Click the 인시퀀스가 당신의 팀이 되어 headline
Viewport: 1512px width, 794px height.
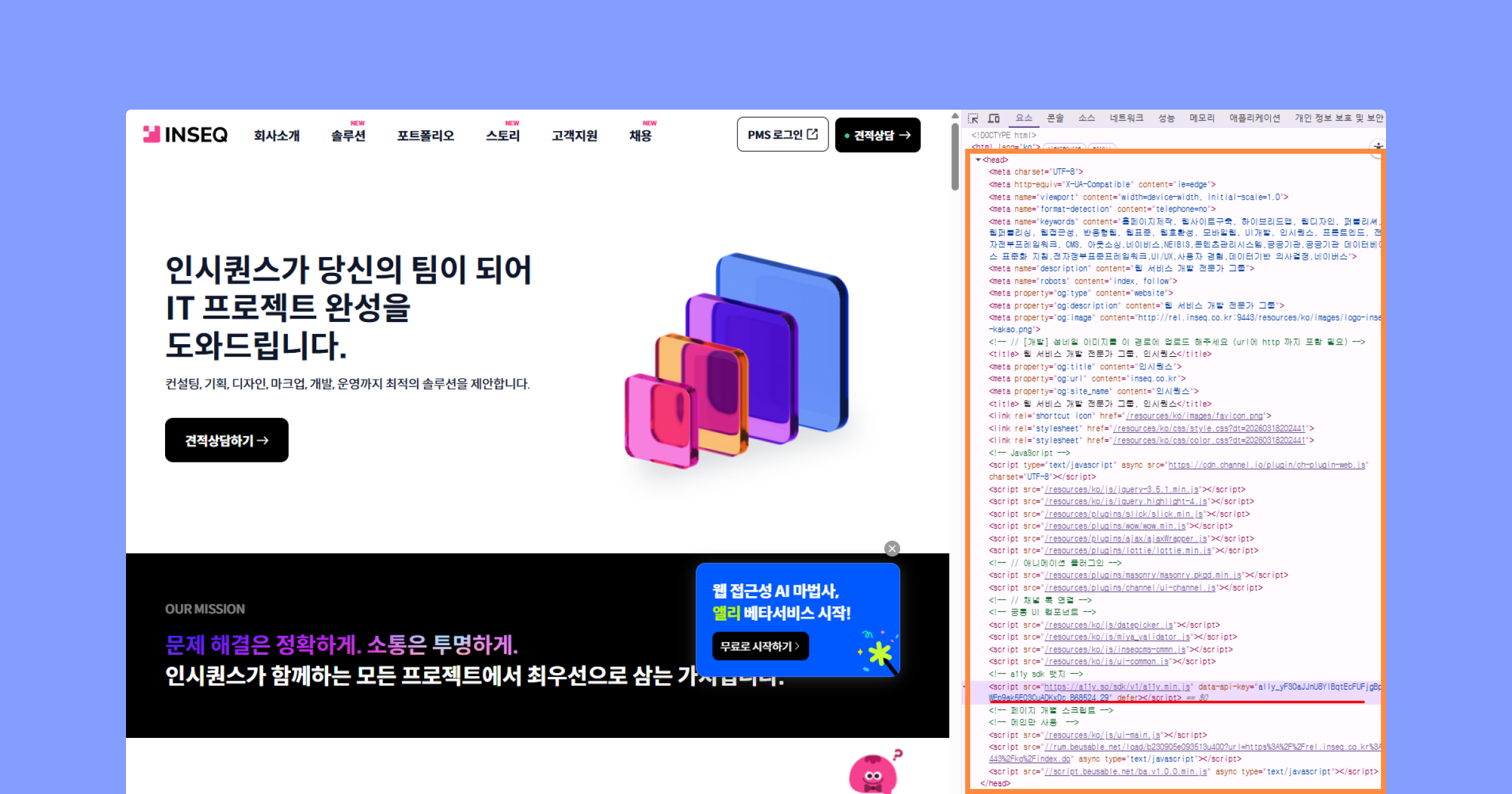pyautogui.click(x=348, y=270)
